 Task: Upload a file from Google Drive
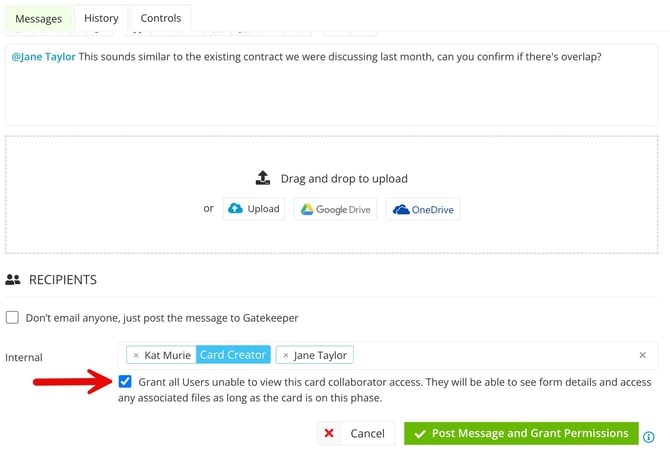[x=335, y=209]
